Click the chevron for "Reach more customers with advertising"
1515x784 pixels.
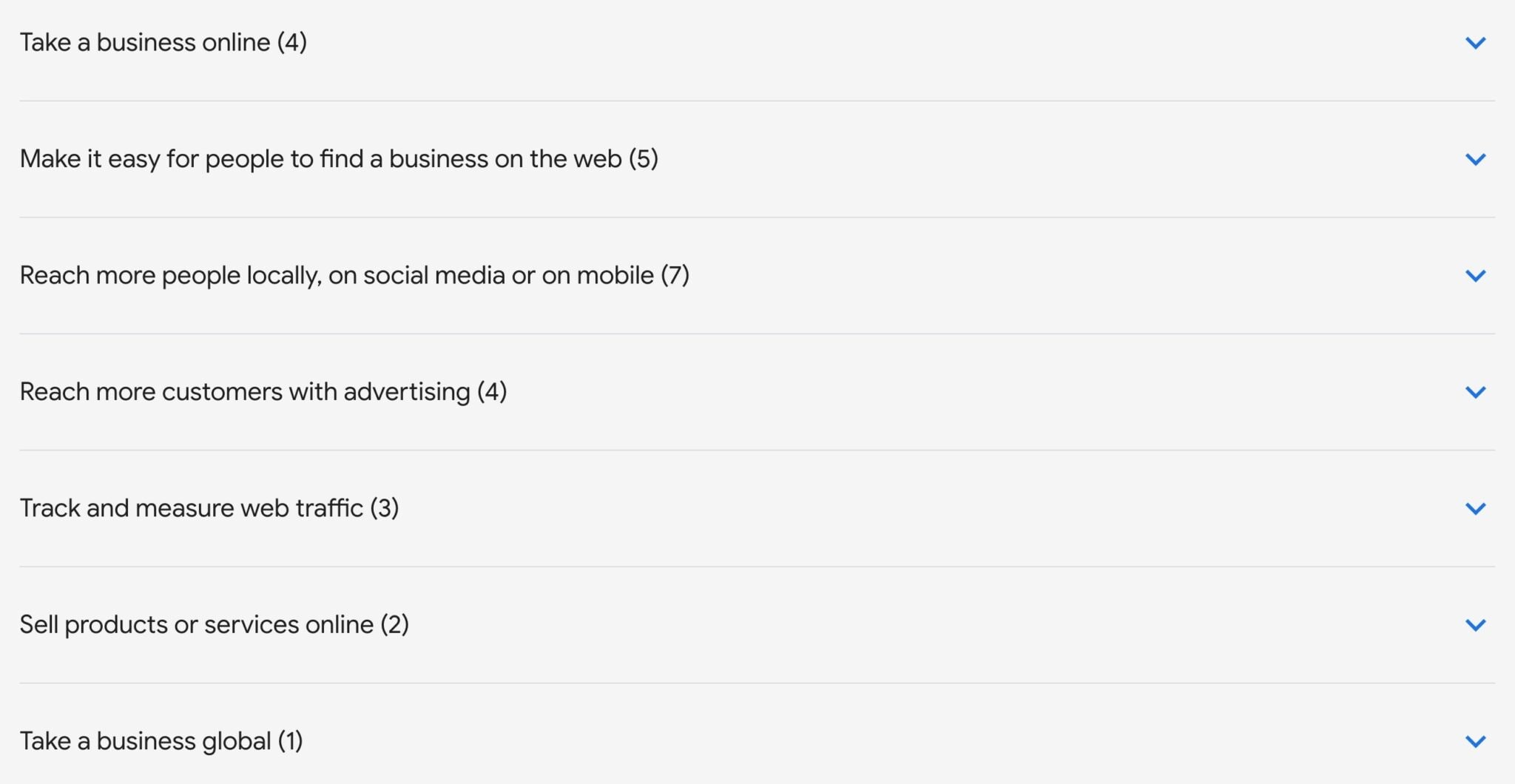(x=1476, y=393)
